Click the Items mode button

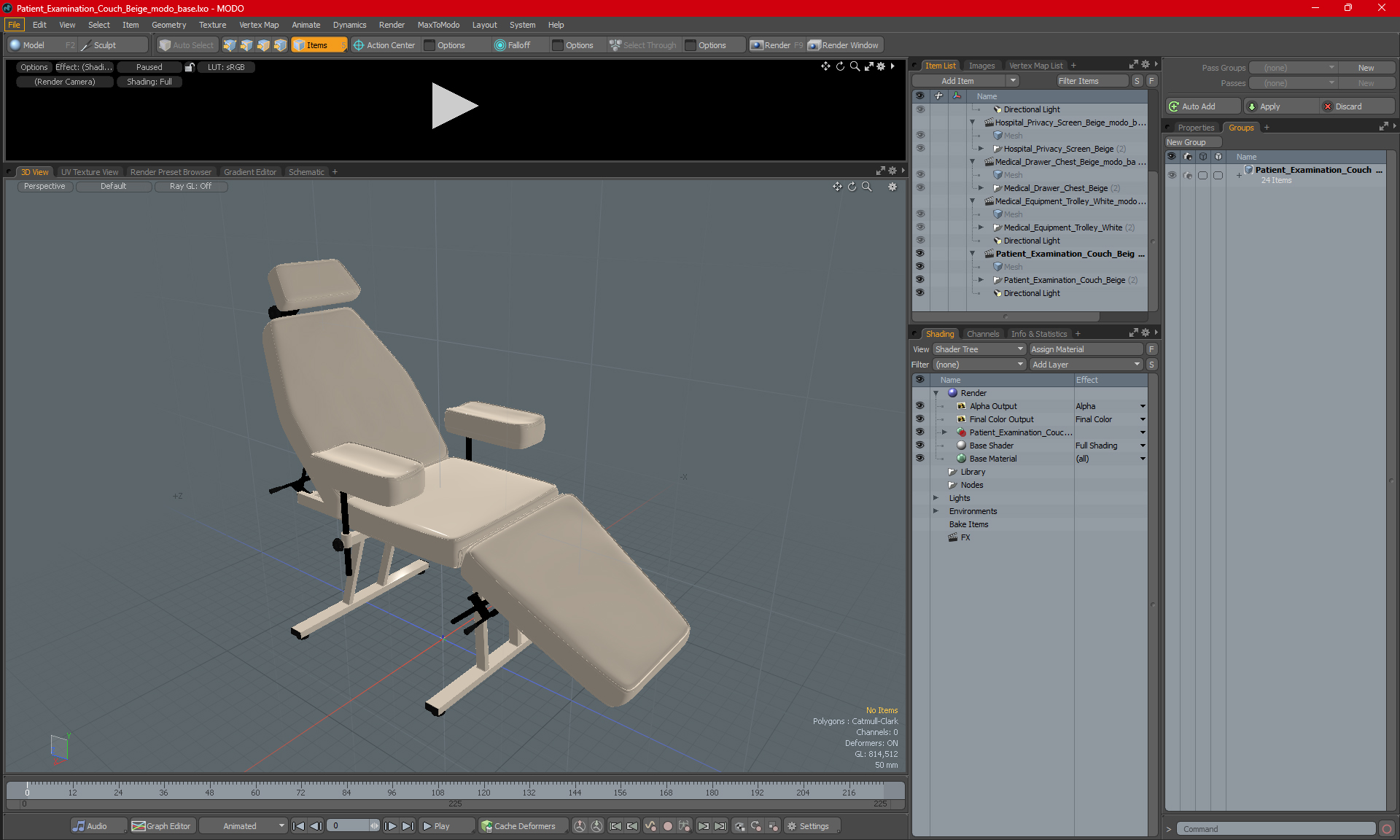click(x=319, y=45)
